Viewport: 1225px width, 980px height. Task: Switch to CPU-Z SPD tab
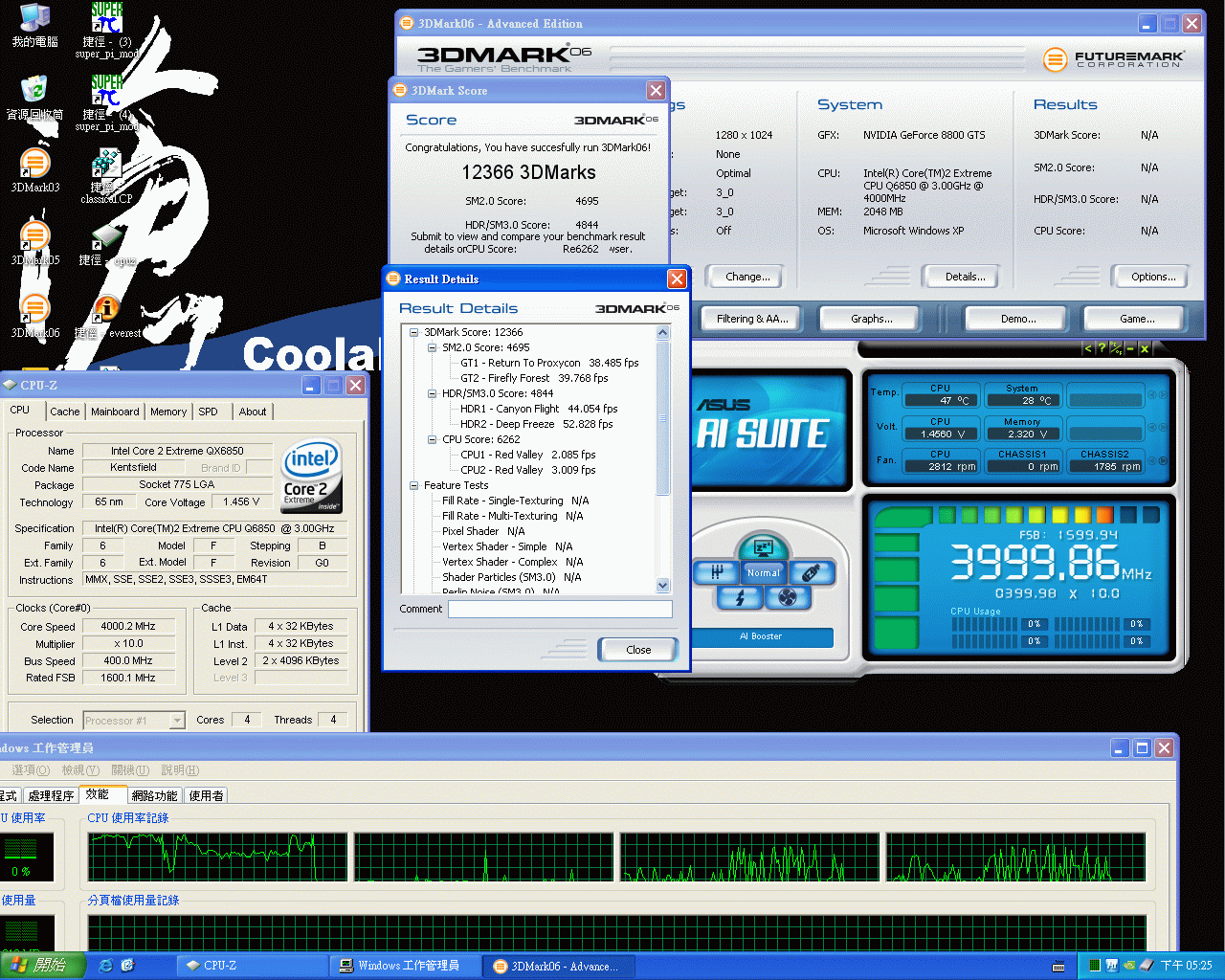coord(209,412)
